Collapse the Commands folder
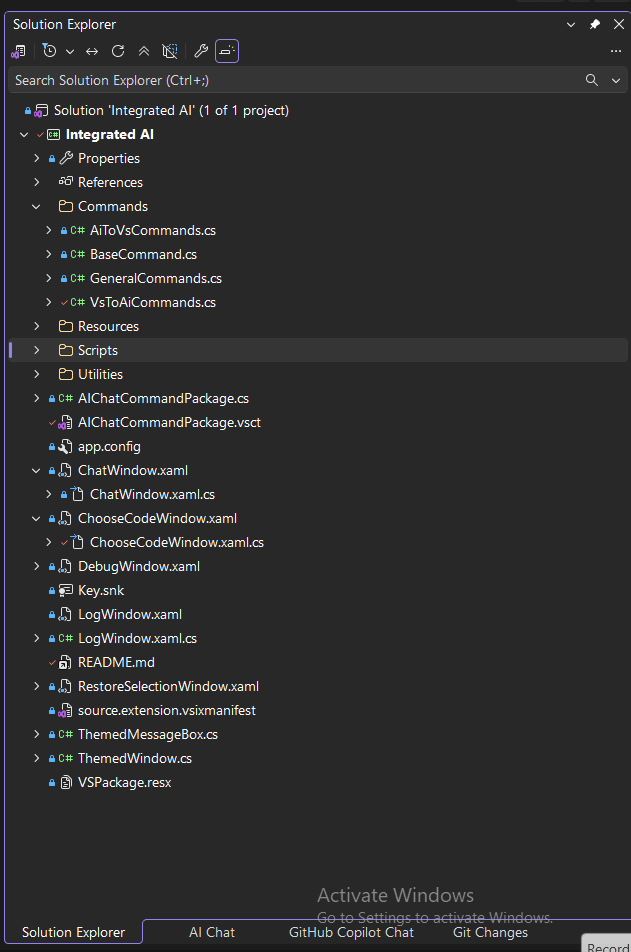 tap(36, 206)
